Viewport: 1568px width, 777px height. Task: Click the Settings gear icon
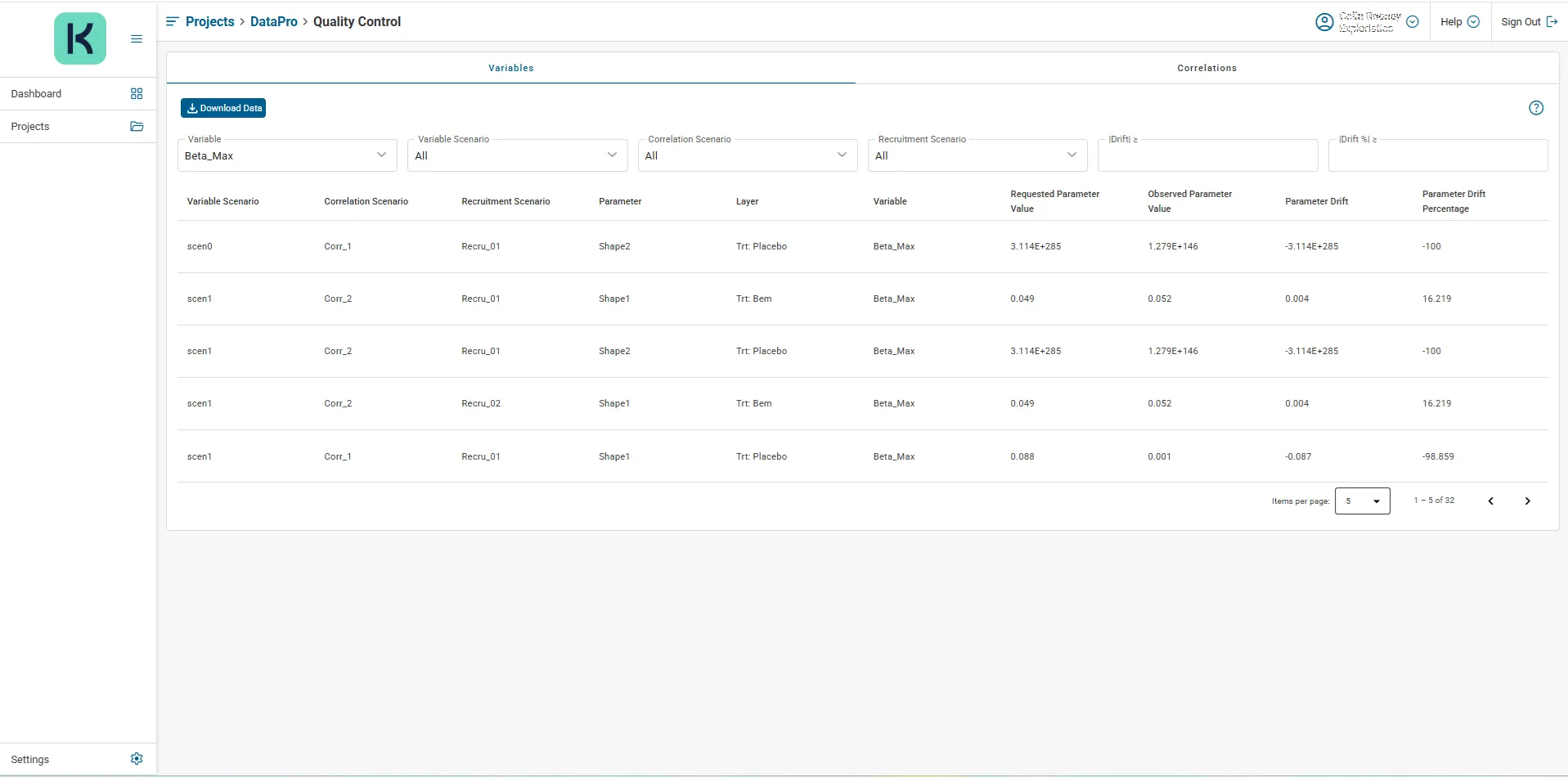click(x=137, y=759)
